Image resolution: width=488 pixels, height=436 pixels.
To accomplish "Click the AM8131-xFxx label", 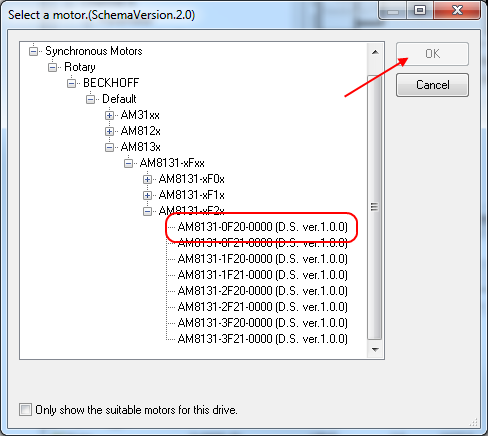I will tap(172, 163).
